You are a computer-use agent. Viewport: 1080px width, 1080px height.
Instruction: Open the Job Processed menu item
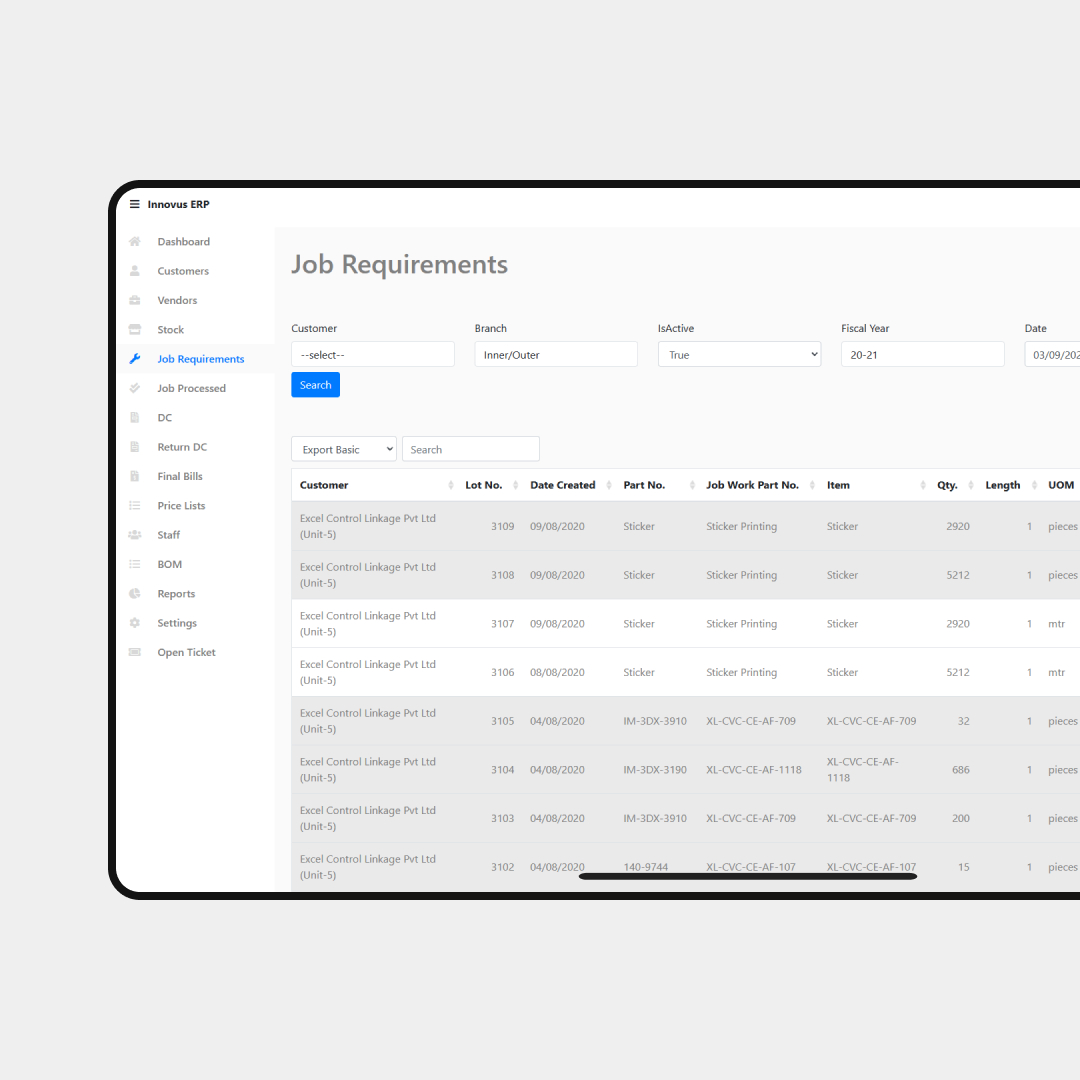(x=191, y=388)
